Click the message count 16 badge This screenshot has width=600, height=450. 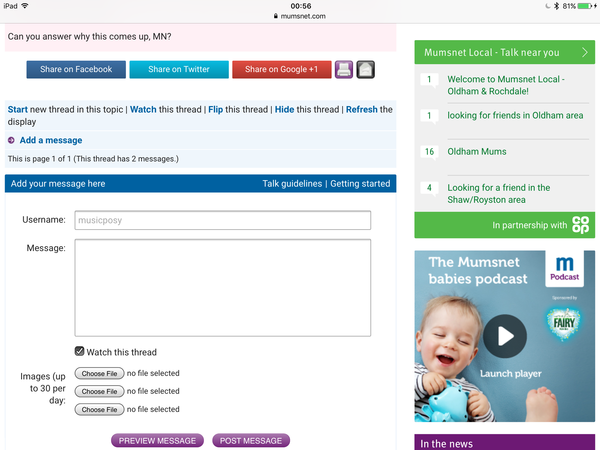point(429,152)
